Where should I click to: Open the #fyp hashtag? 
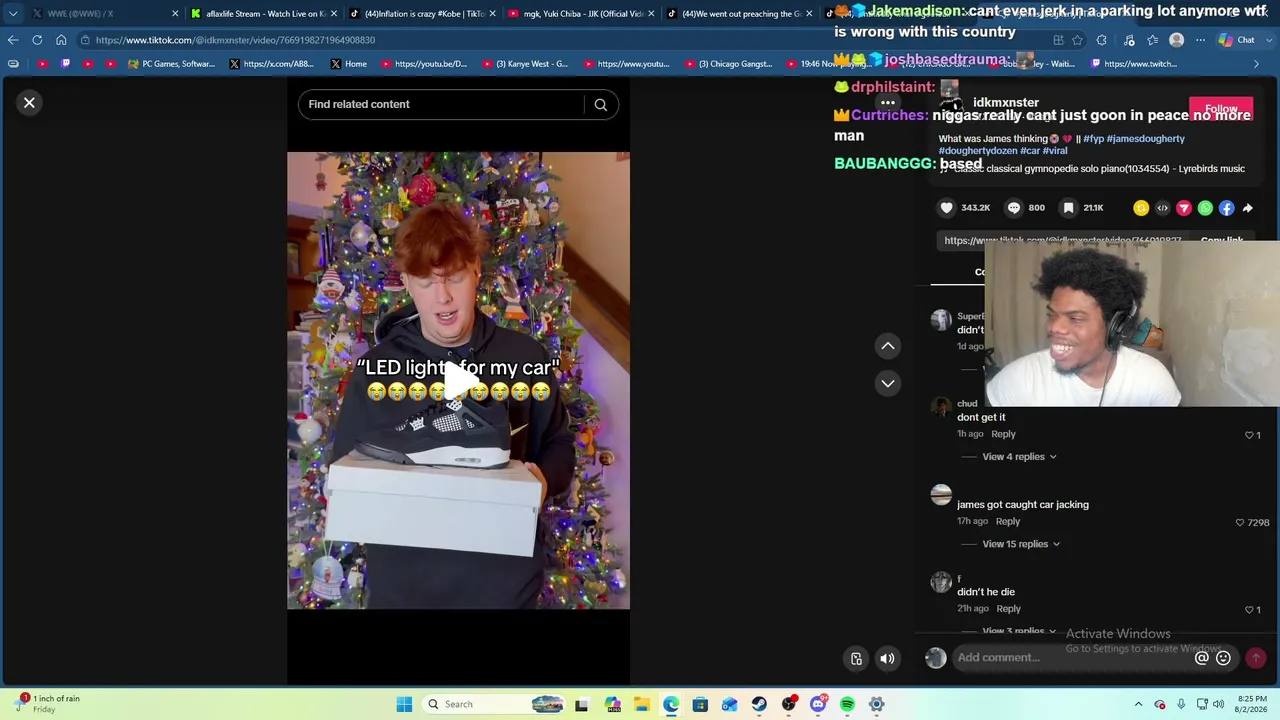[1093, 139]
